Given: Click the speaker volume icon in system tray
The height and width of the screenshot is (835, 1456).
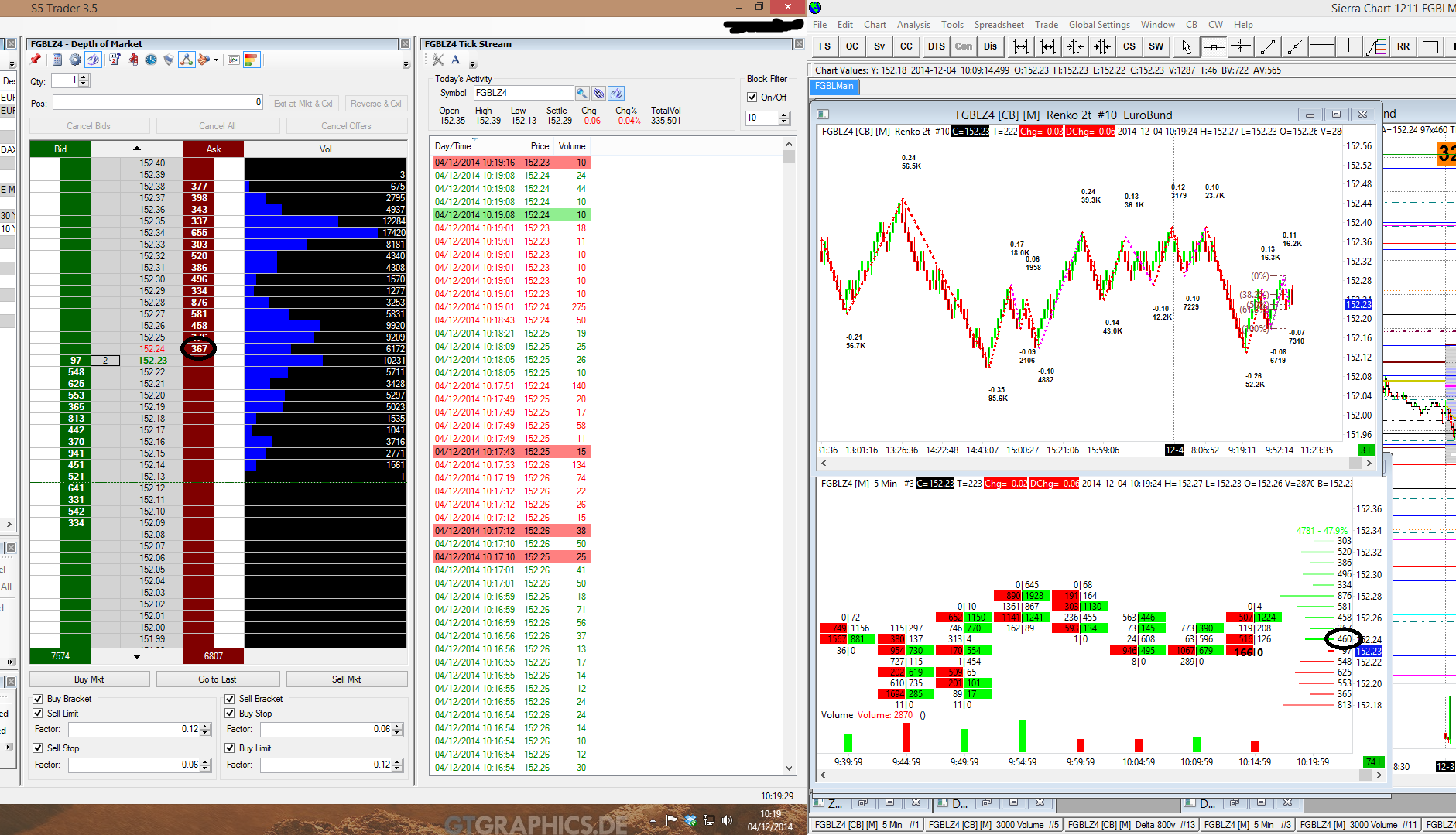Looking at the screenshot, I should click(x=727, y=820).
